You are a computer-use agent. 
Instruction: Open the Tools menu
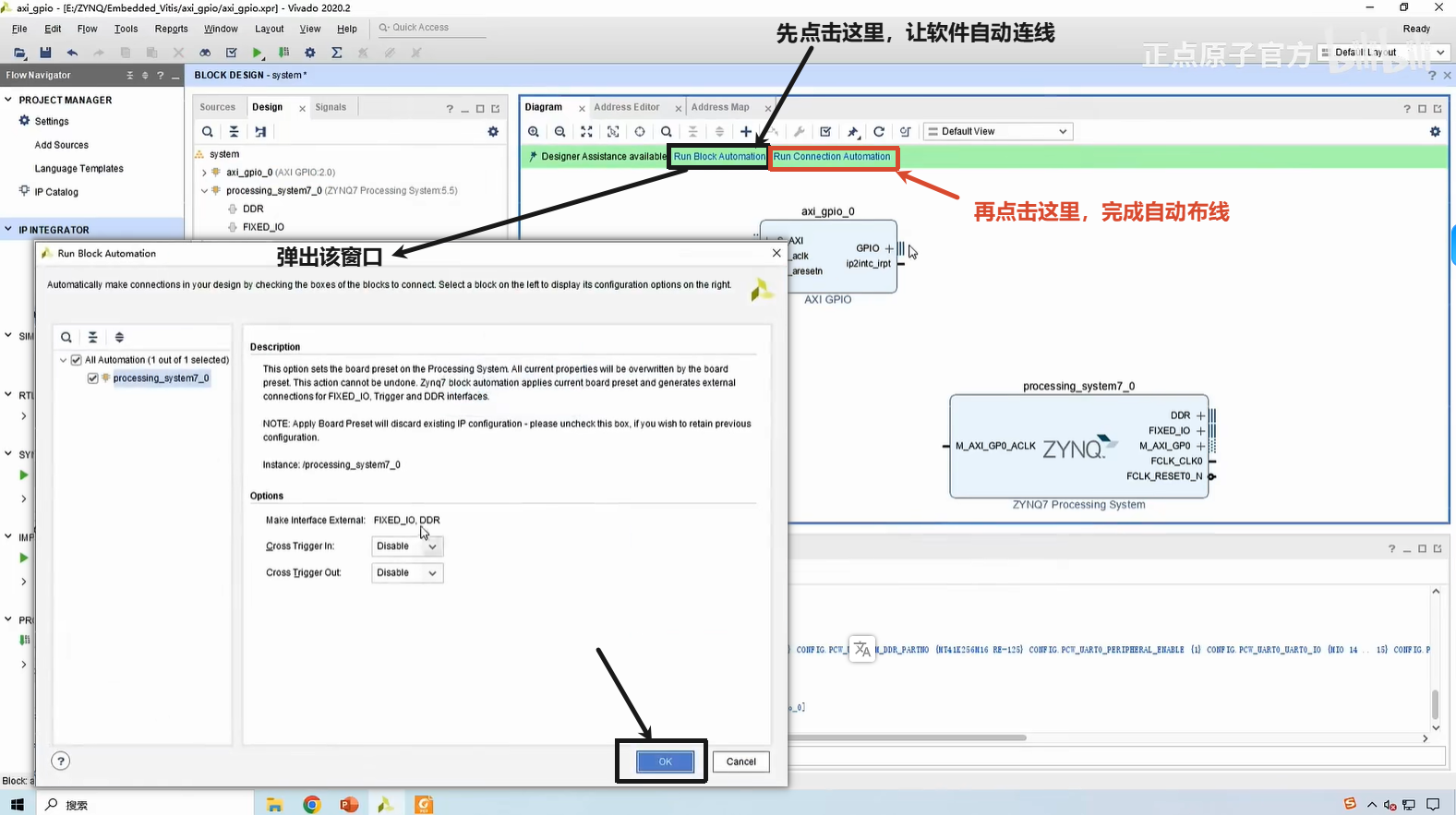pos(126,29)
